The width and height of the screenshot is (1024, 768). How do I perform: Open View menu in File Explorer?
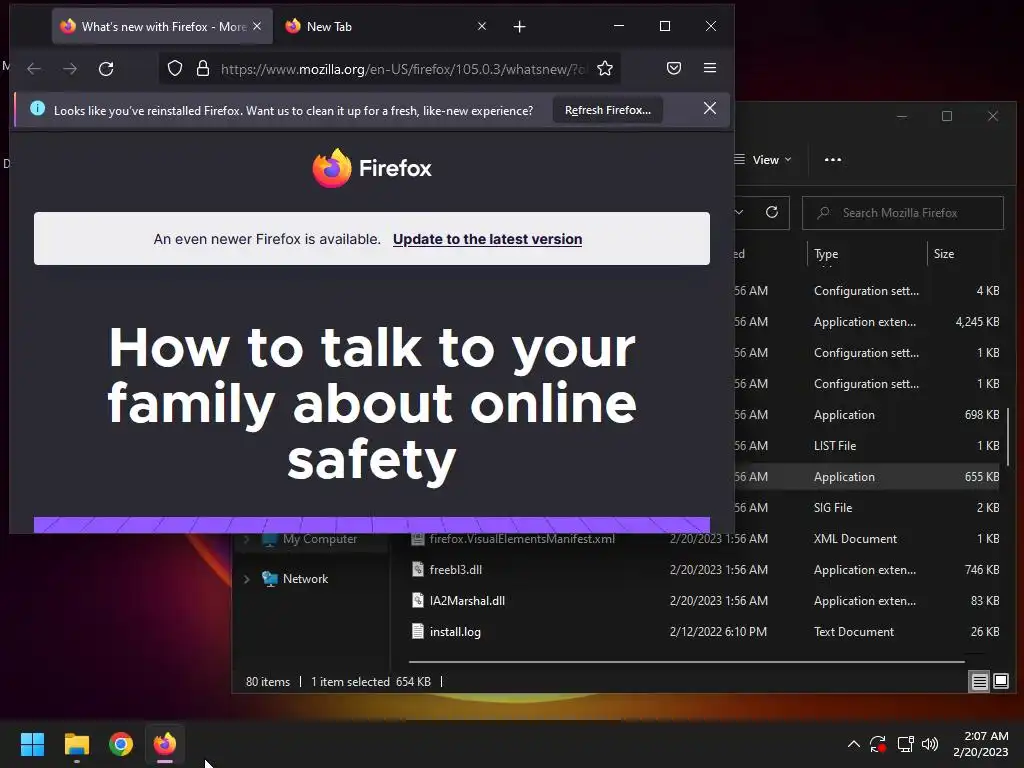pyautogui.click(x=763, y=160)
